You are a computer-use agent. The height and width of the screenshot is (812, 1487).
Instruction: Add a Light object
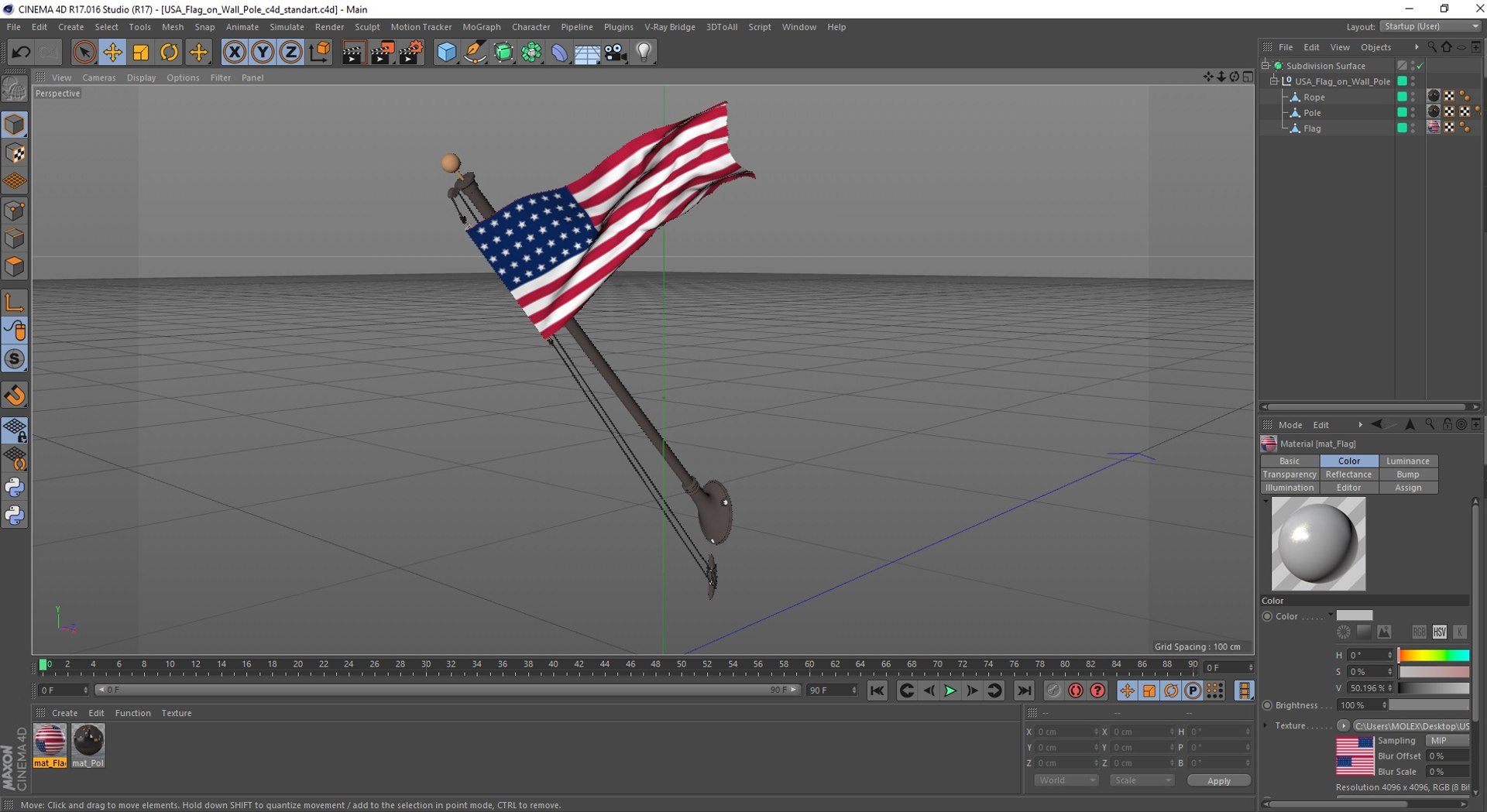point(644,52)
